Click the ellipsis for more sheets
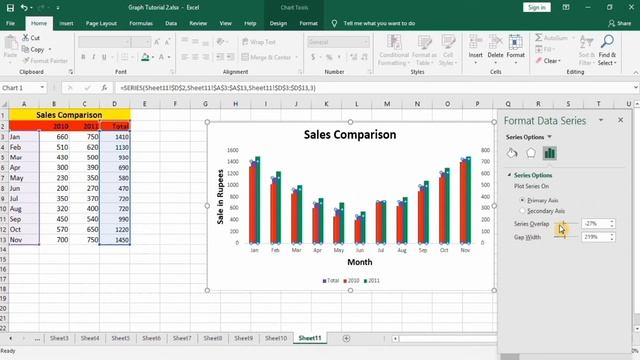This screenshot has height=360, width=640. pos(37,338)
